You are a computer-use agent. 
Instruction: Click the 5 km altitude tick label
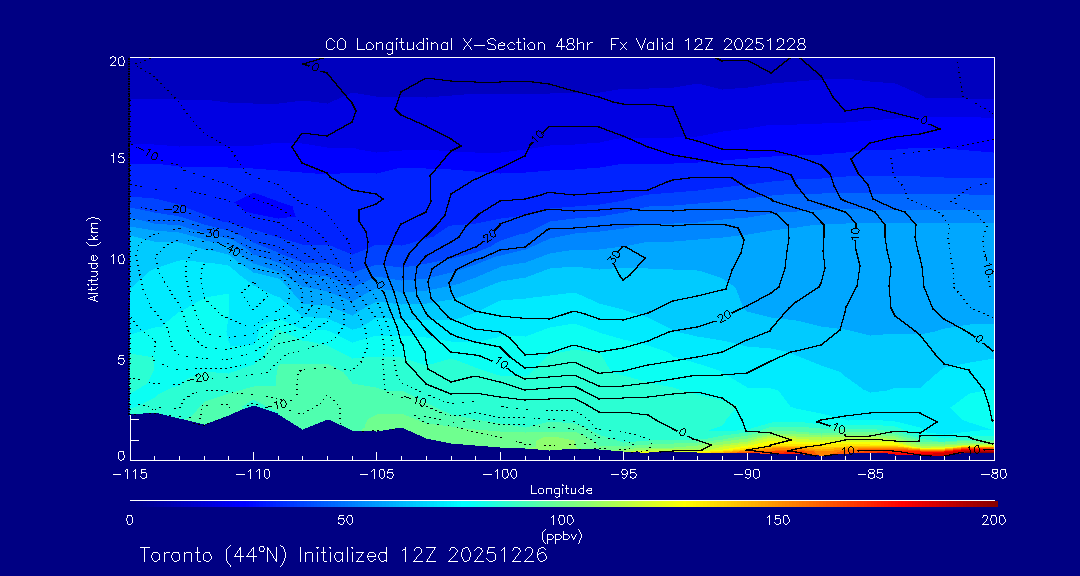[x=120, y=358]
